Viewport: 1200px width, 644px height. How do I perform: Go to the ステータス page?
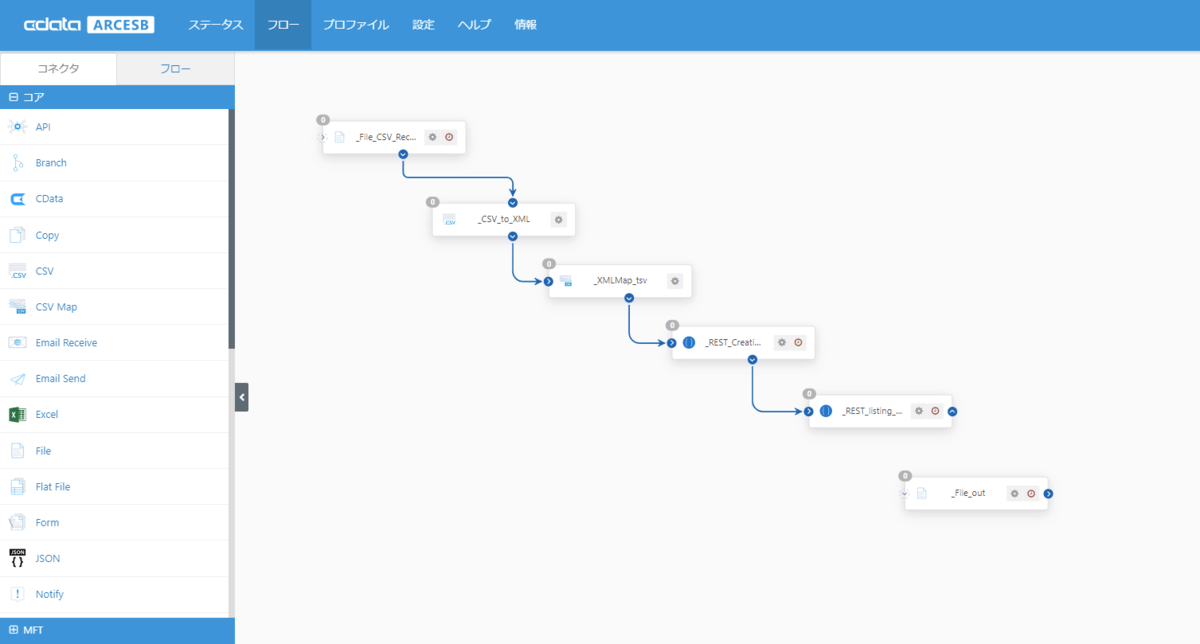(x=215, y=25)
